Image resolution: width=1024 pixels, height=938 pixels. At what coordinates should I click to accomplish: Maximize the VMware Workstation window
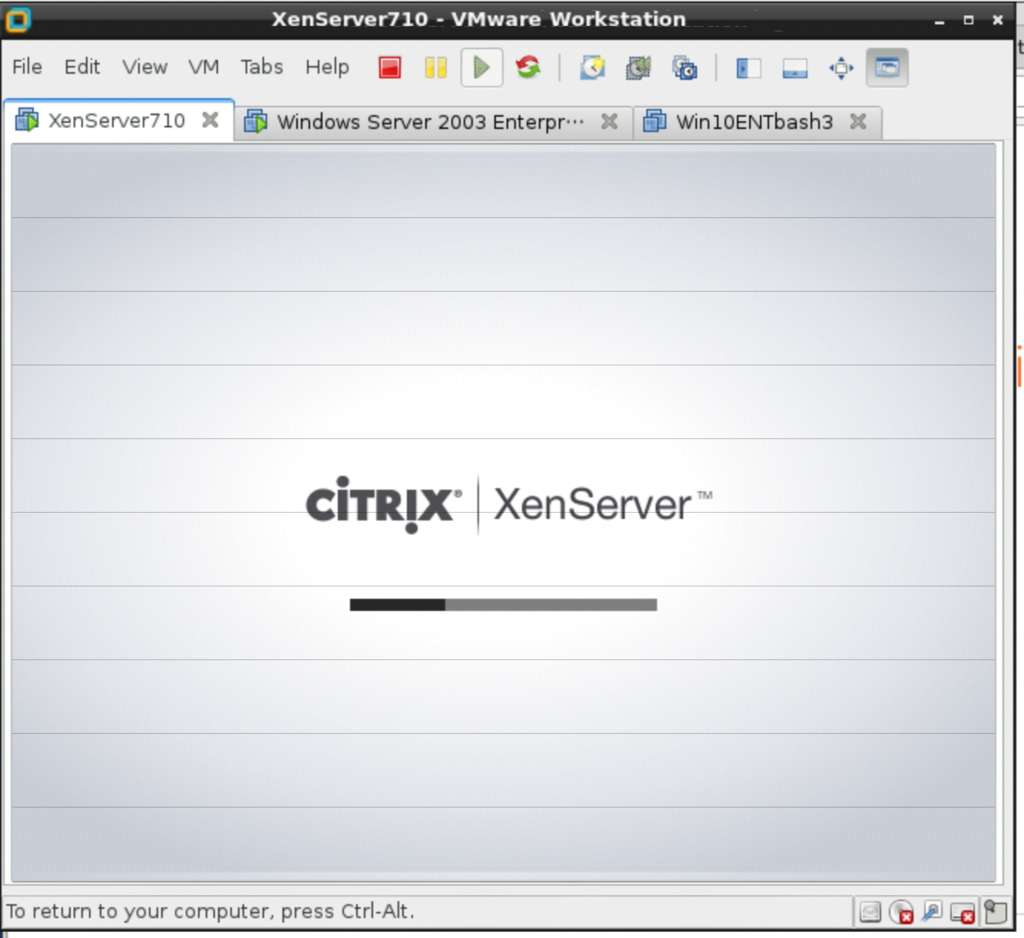tap(968, 20)
